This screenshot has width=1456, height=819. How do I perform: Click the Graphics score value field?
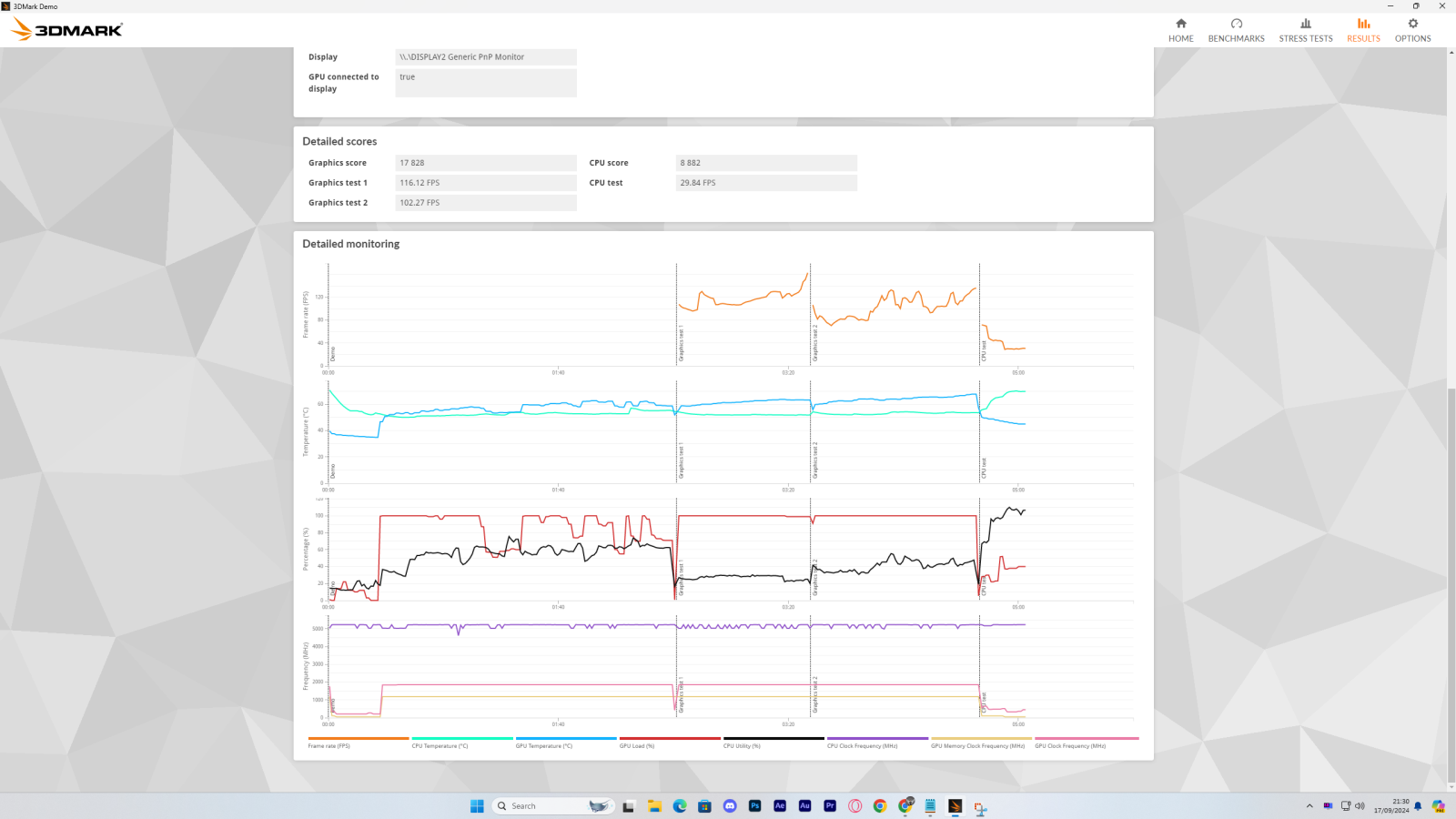pos(485,163)
